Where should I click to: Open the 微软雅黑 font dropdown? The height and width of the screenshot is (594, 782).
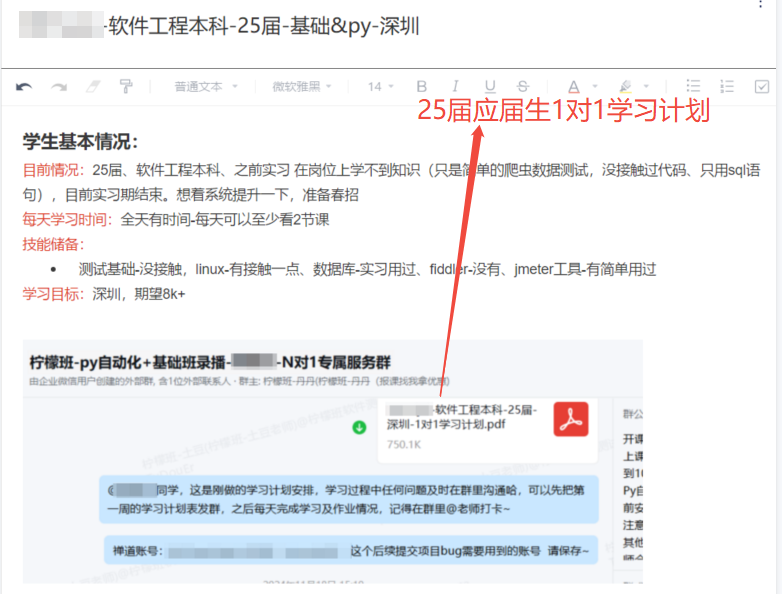click(302, 87)
